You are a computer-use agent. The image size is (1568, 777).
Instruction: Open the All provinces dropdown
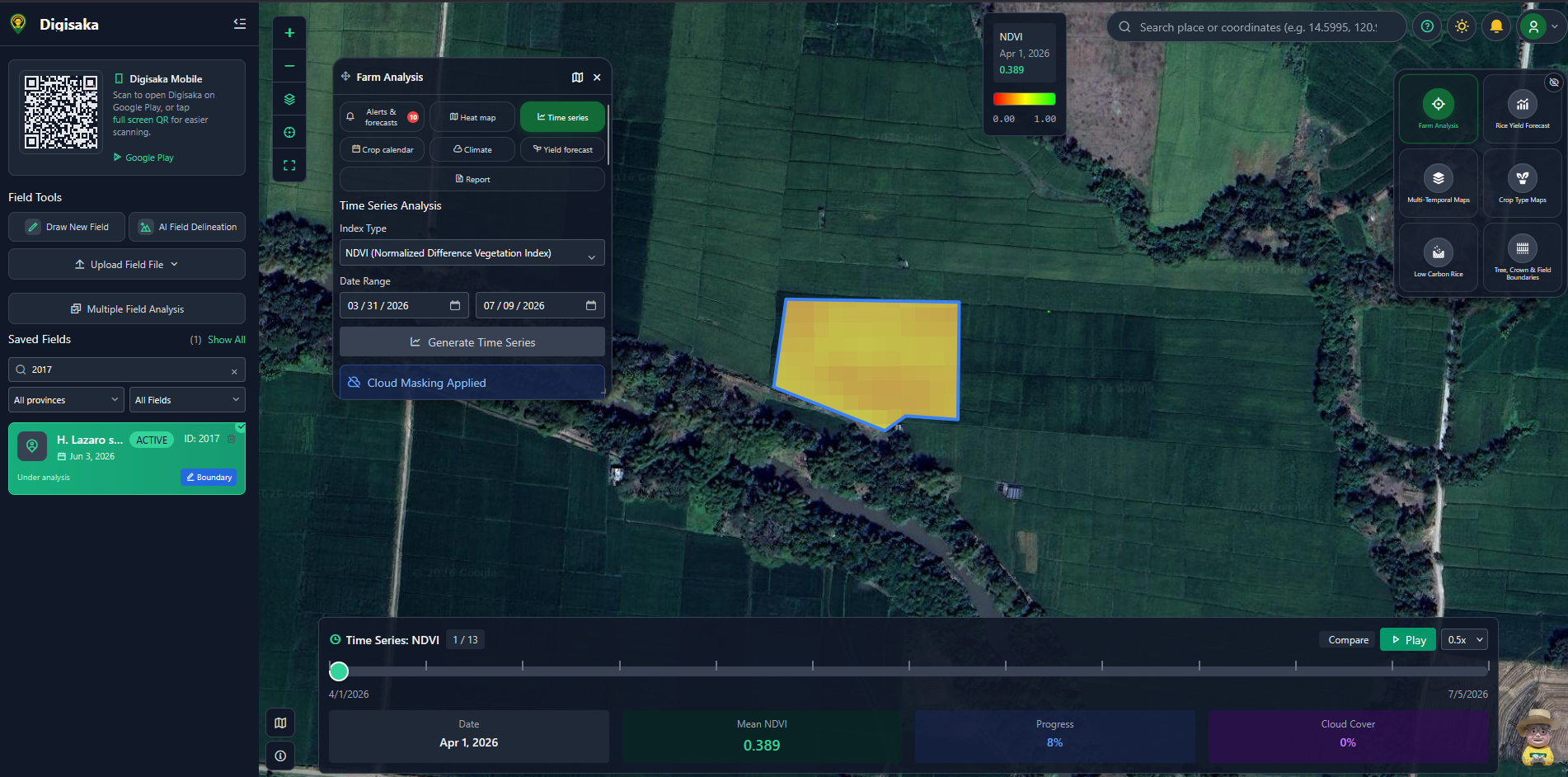tap(66, 400)
